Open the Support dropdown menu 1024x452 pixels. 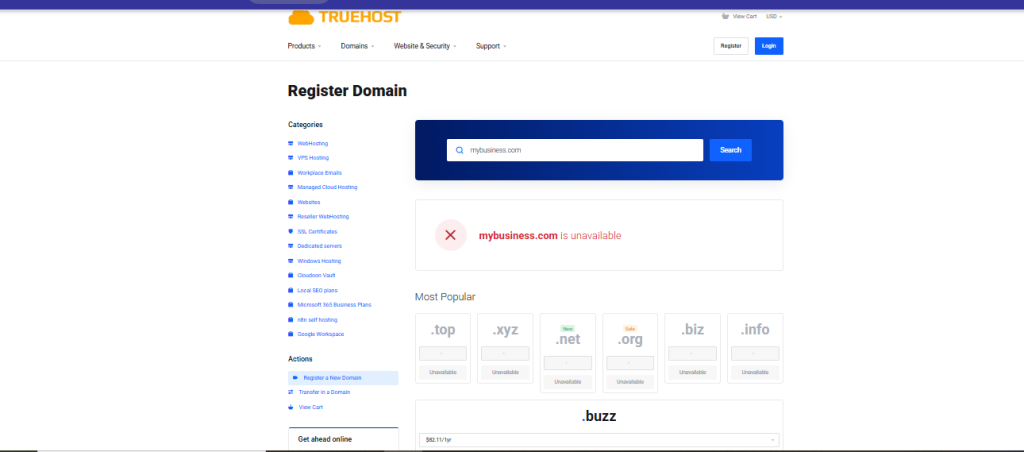click(x=491, y=46)
